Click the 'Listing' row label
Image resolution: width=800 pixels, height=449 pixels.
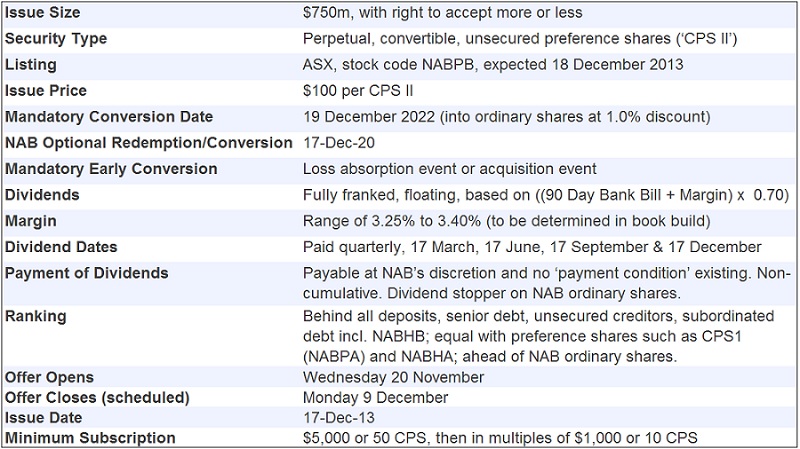31,65
